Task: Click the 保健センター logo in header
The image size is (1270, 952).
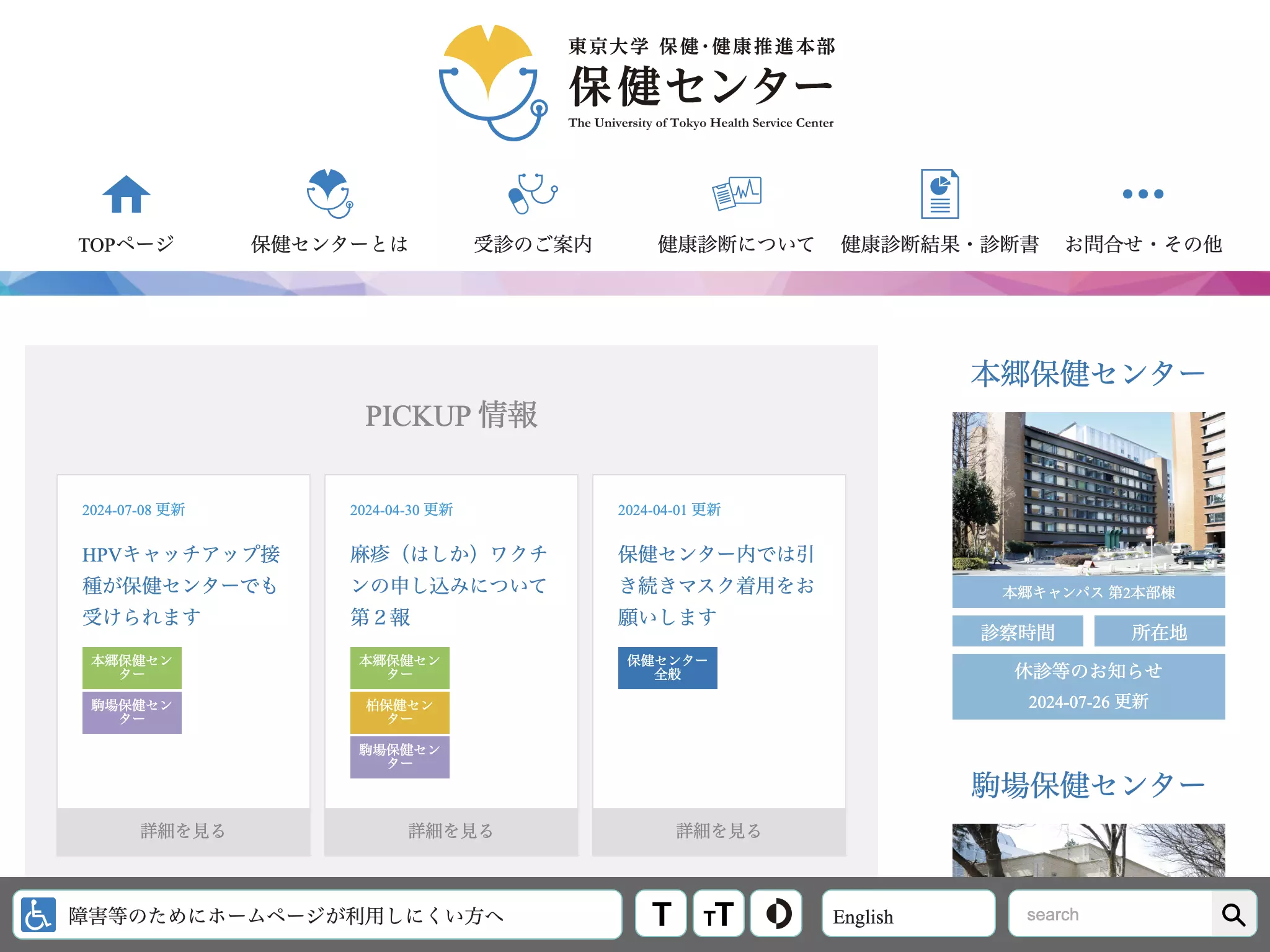Action: 636,82
